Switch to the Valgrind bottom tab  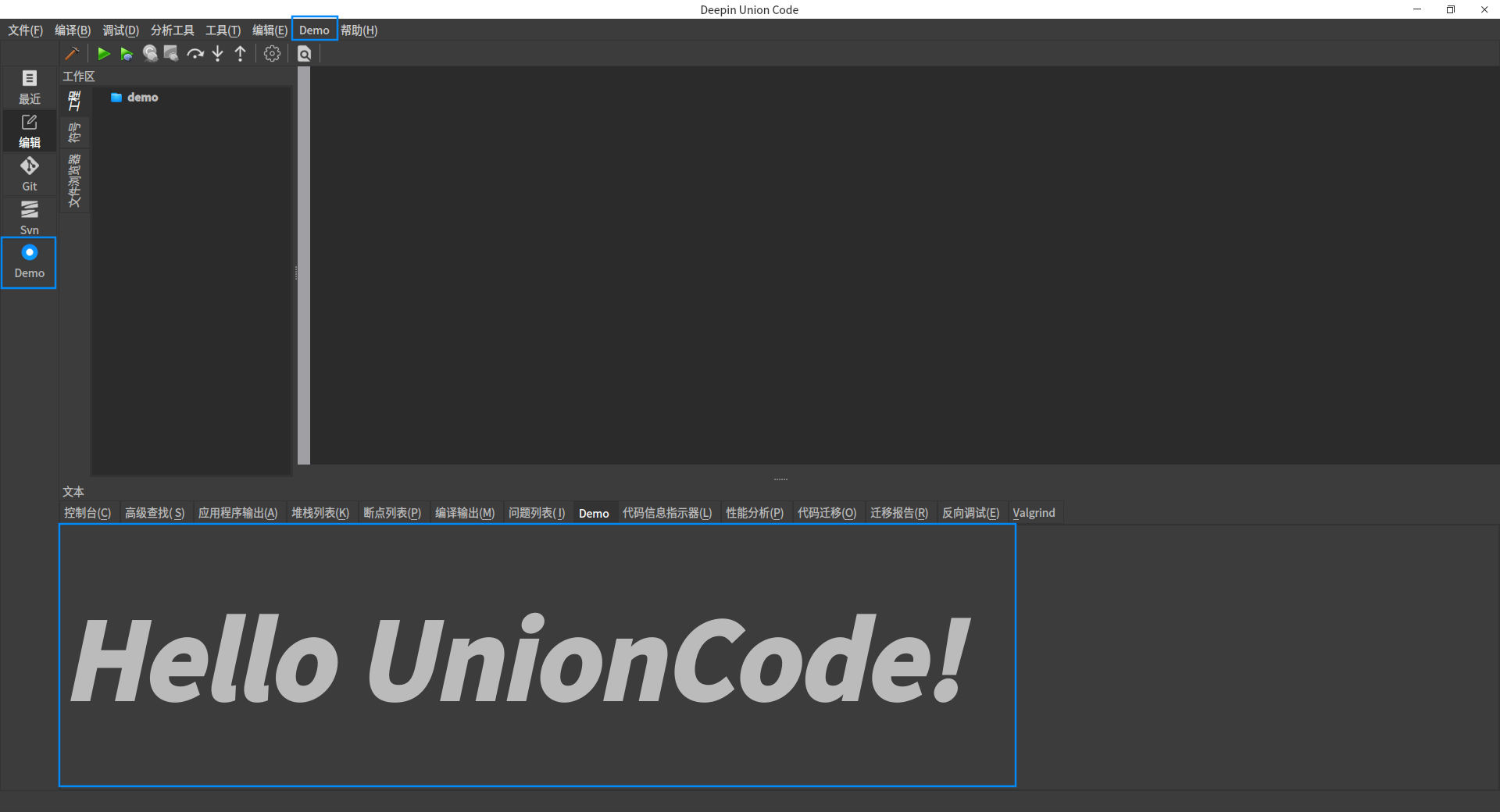[x=1033, y=513]
